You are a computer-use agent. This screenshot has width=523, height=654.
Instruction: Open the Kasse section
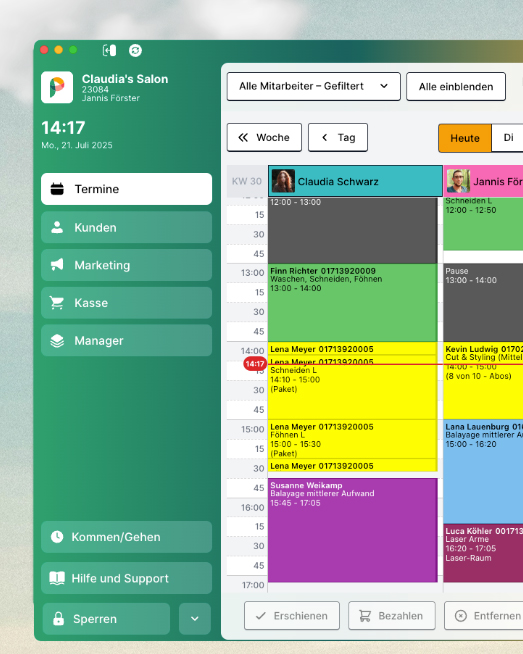click(x=126, y=303)
